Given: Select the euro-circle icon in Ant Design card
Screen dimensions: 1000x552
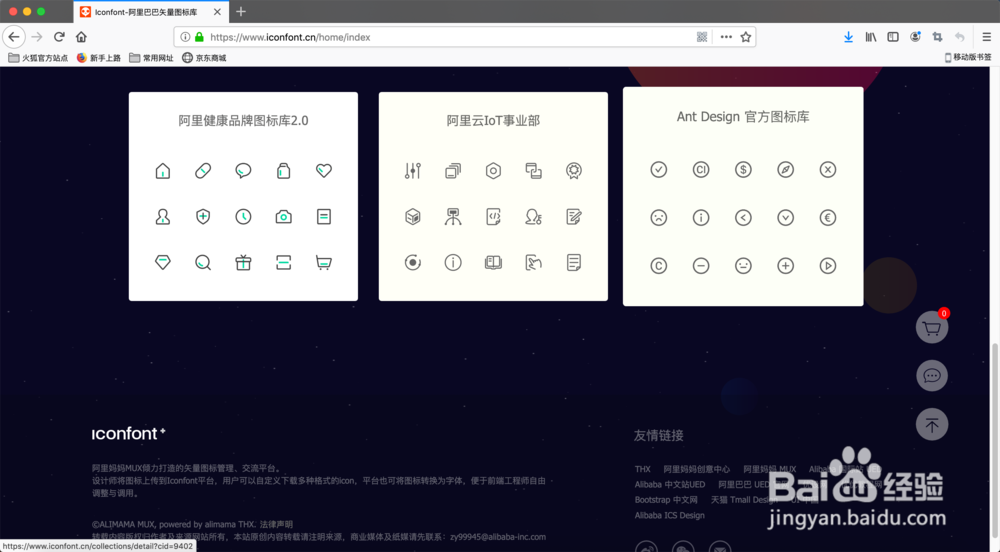Looking at the screenshot, I should point(828,218).
